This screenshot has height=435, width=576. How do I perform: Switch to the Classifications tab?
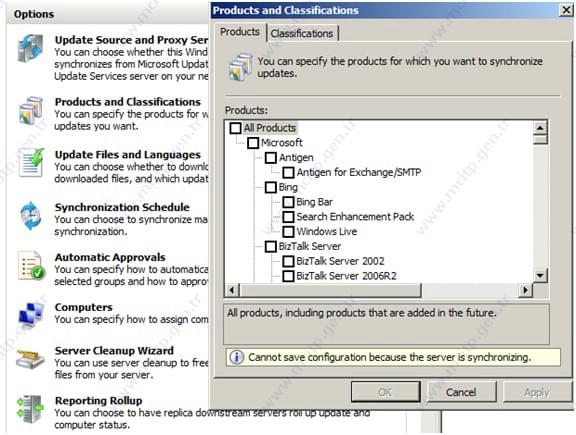[x=302, y=33]
